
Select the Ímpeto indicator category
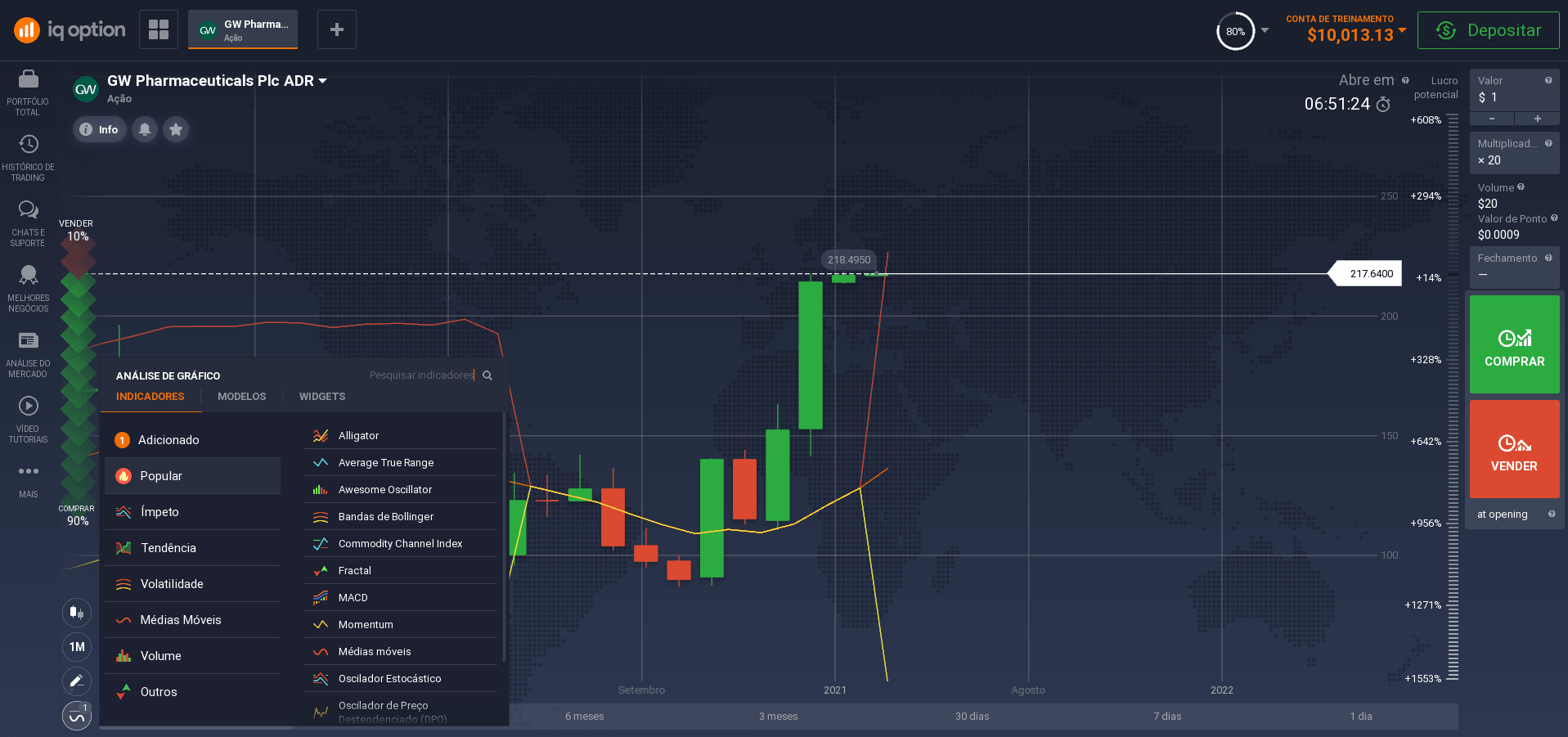(193, 512)
